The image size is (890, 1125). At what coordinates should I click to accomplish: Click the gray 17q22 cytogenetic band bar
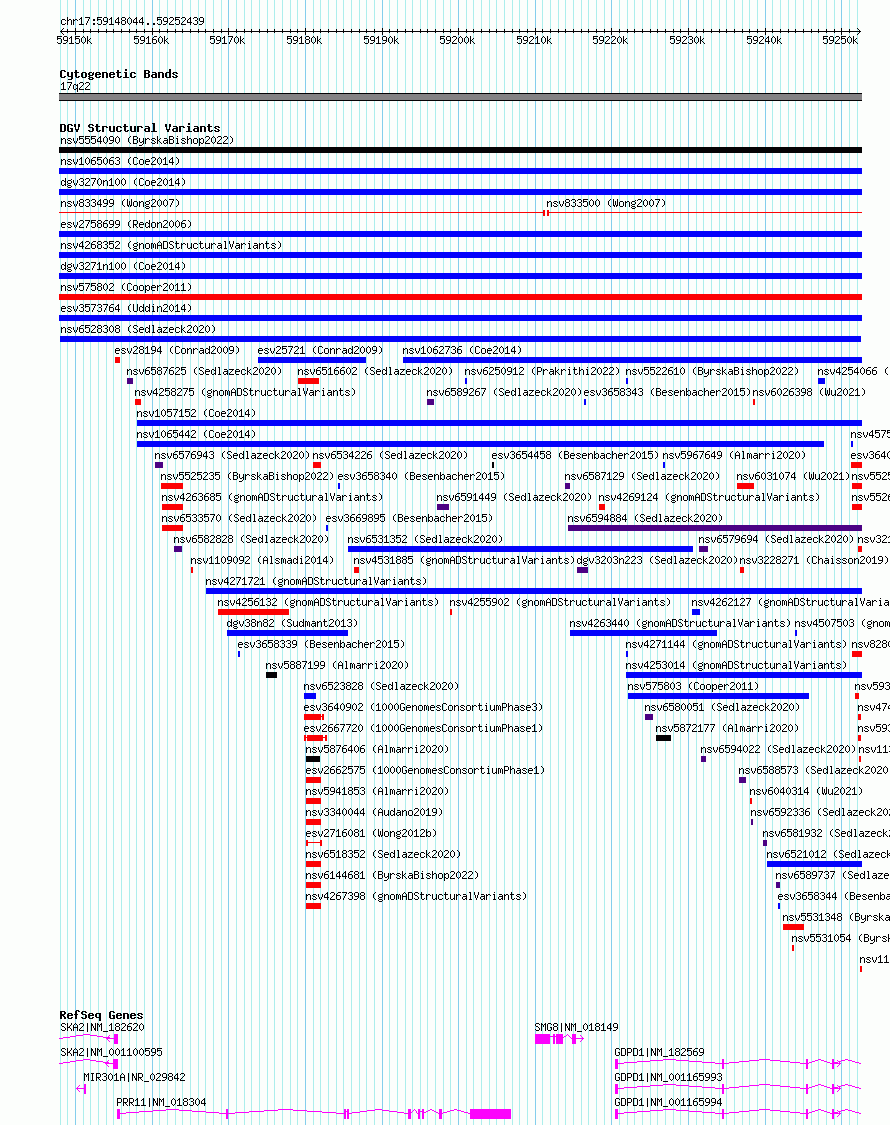(460, 97)
